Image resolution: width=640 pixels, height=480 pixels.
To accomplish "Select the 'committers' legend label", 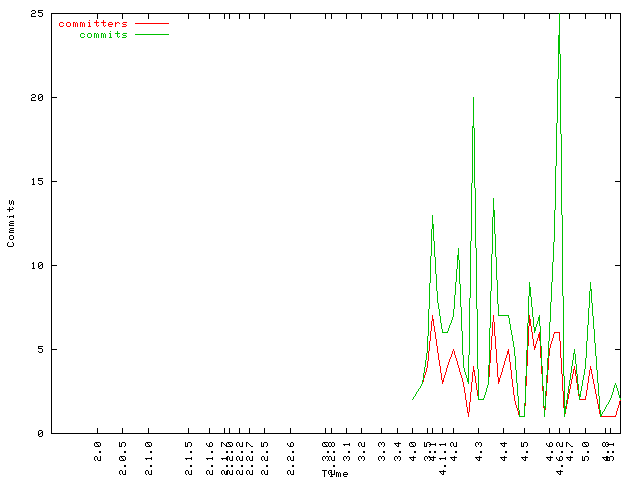I will [x=93, y=23].
